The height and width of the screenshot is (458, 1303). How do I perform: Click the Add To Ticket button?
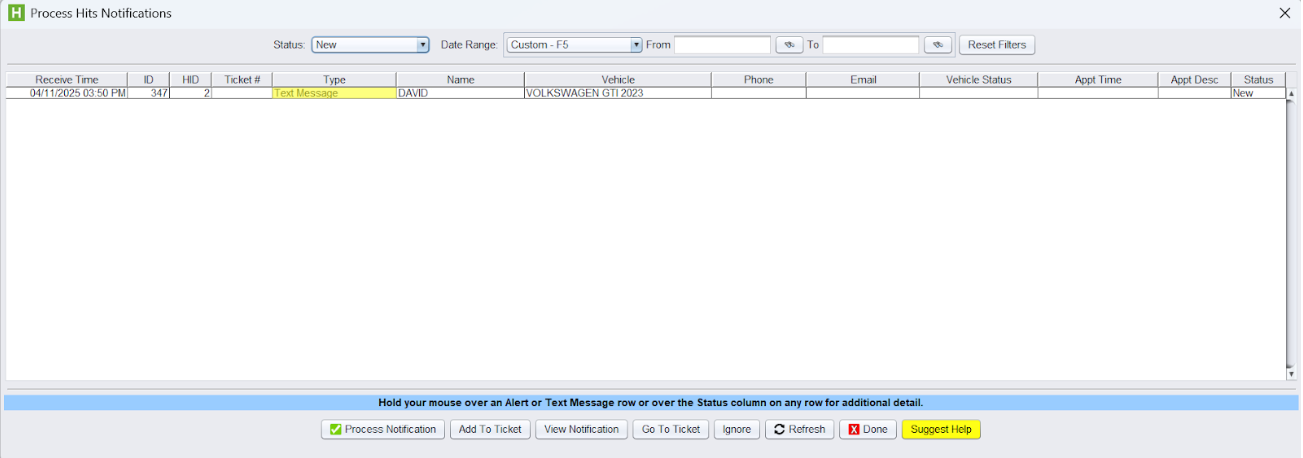pos(490,429)
